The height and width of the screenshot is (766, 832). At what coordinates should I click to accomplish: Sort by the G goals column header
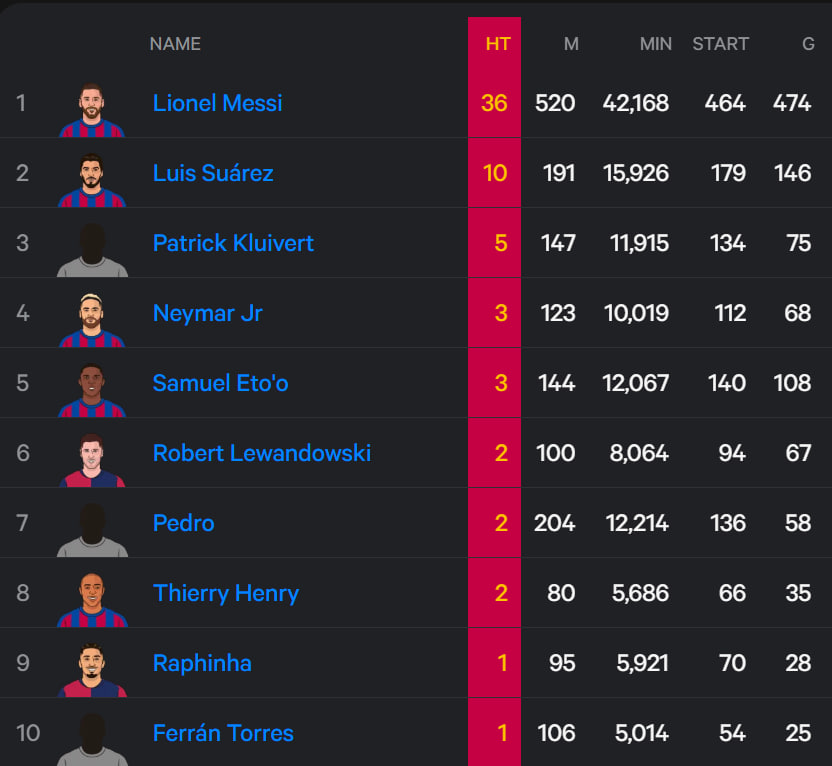tap(807, 44)
